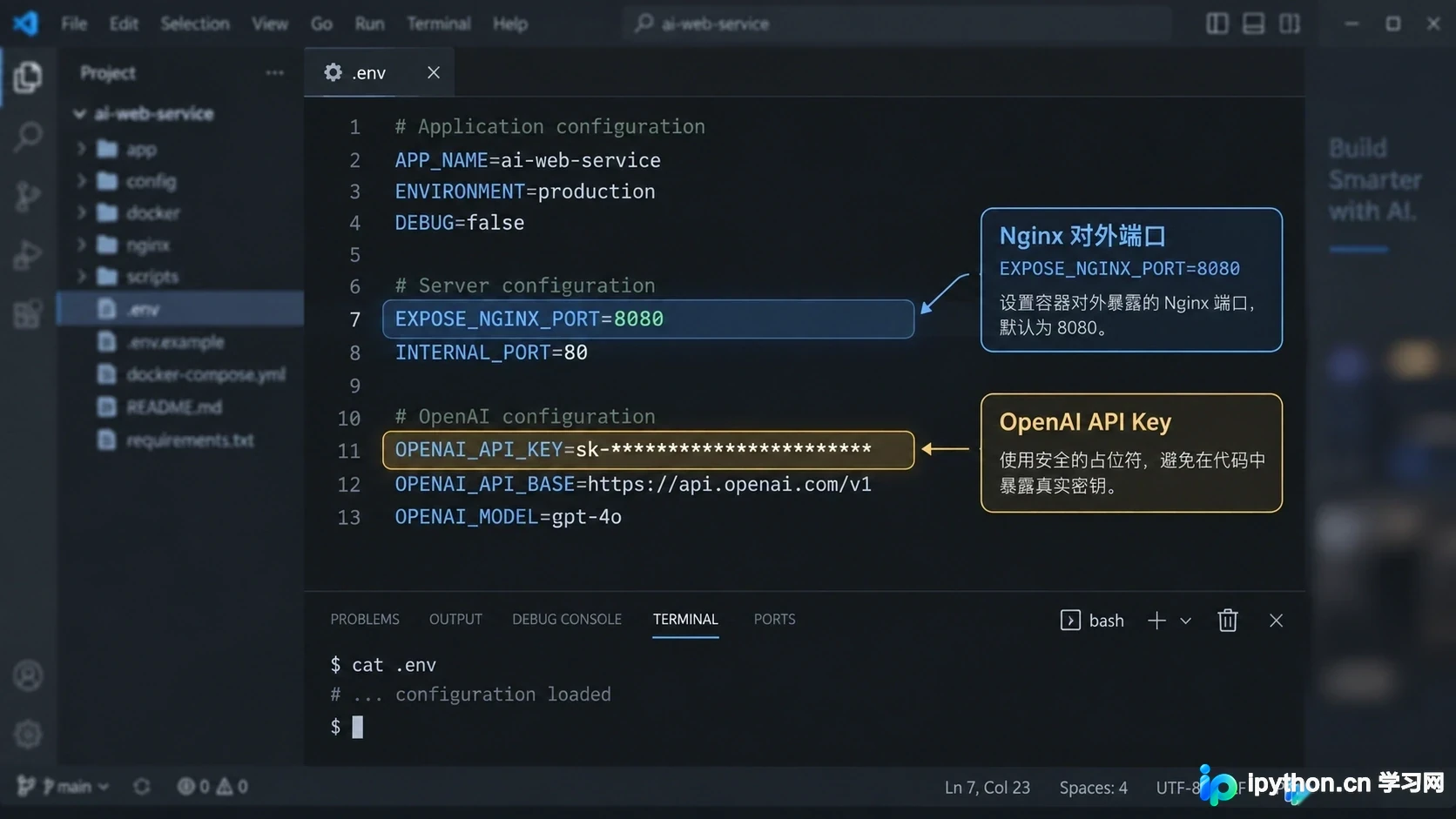This screenshot has height=819, width=1456.
Task: Click Ln 7, Col 23 in status bar
Action: [988, 788]
